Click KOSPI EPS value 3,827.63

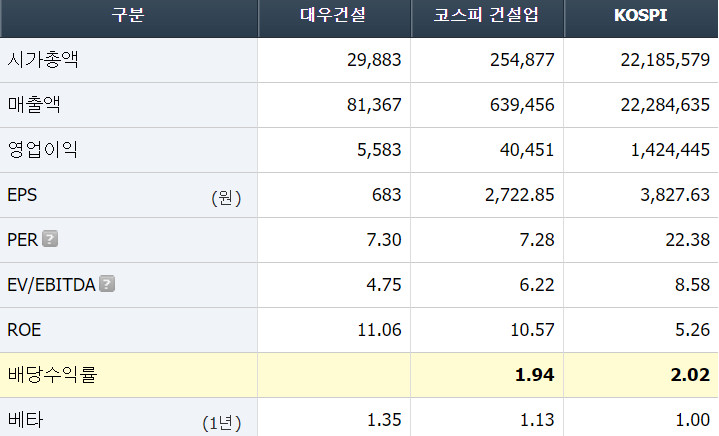[x=675, y=195]
